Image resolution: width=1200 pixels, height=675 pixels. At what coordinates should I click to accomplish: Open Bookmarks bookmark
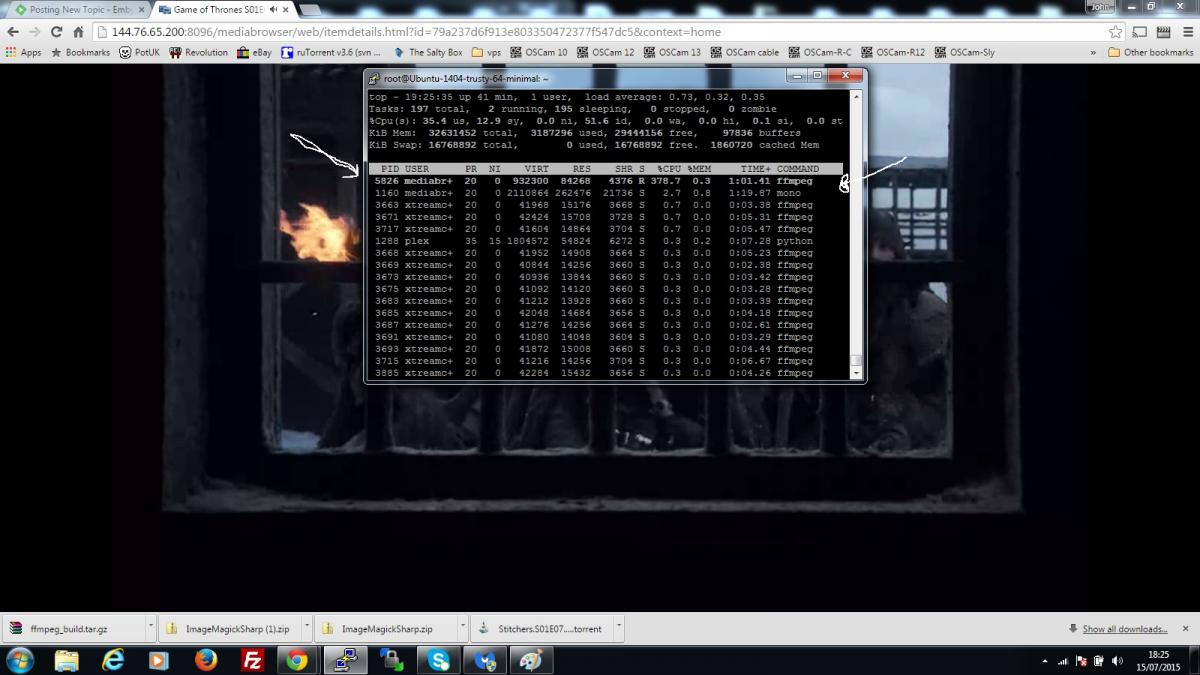coord(79,52)
